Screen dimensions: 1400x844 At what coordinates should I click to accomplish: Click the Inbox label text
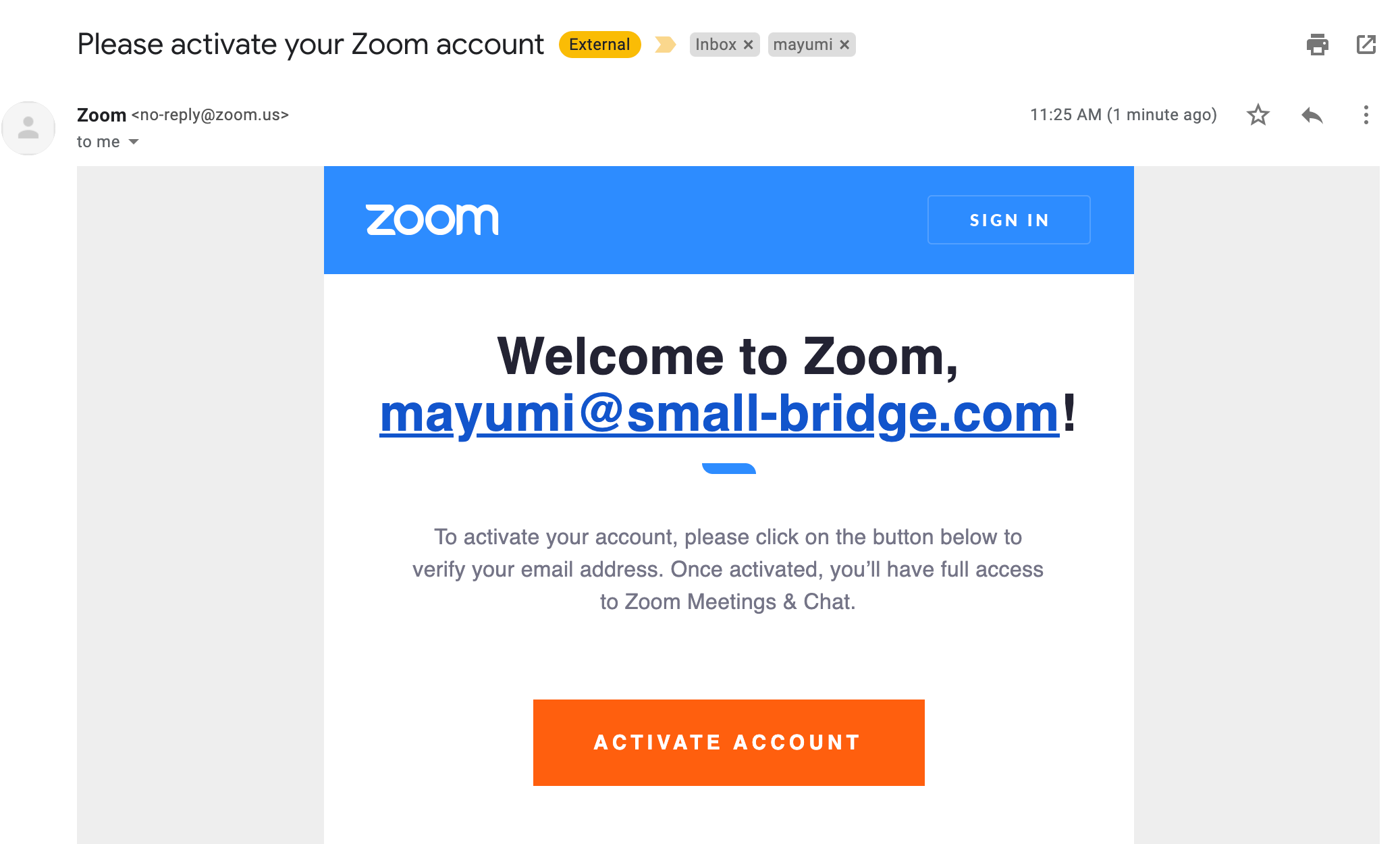[x=716, y=45]
